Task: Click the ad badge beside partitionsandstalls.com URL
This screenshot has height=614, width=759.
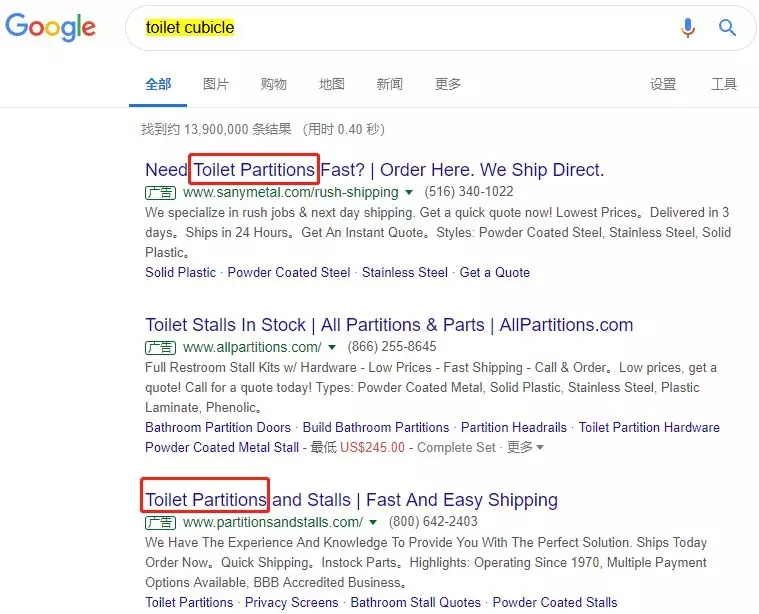Action: 160,522
